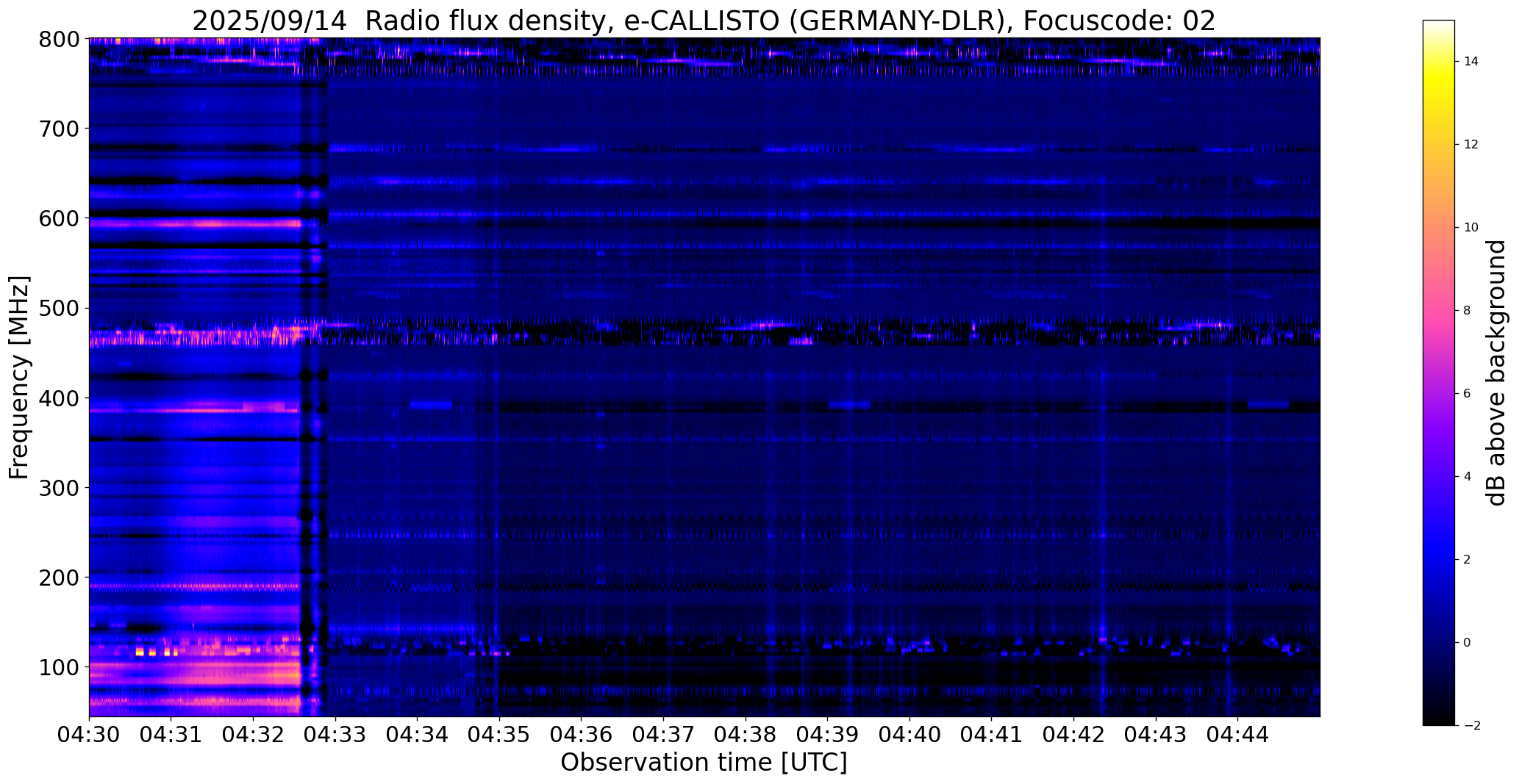The image size is (1519, 784).
Task: Click the 300 frequency tick label
Action: pyautogui.click(x=59, y=488)
